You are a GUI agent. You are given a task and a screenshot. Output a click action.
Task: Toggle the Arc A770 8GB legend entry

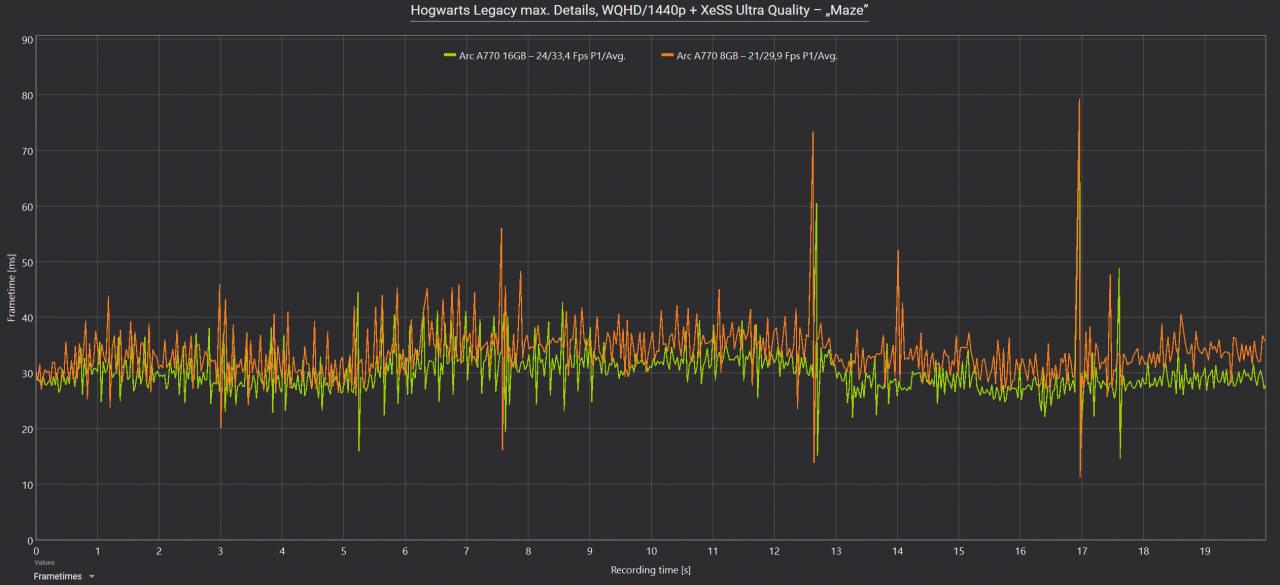[749, 56]
